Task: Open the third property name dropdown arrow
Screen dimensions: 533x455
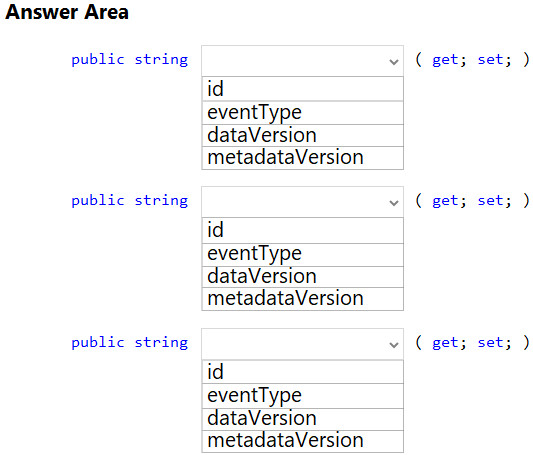Action: (x=394, y=345)
